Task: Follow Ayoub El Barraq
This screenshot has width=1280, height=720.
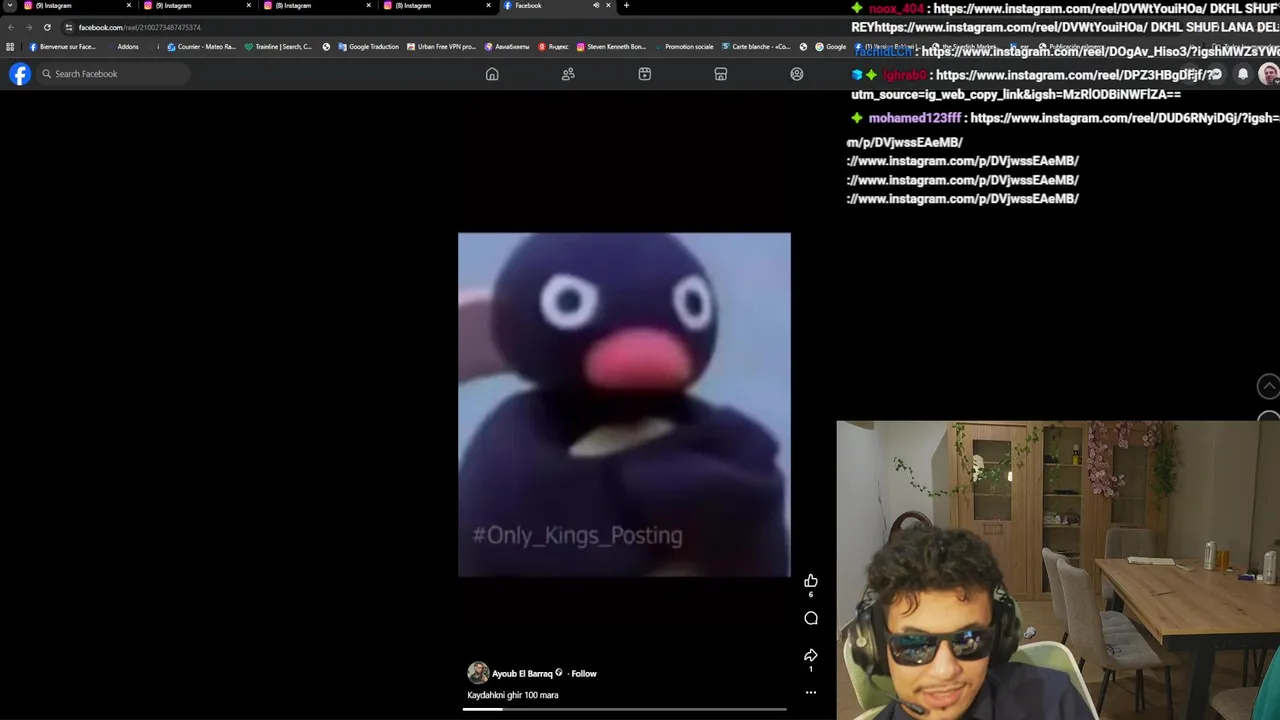Action: tap(584, 674)
